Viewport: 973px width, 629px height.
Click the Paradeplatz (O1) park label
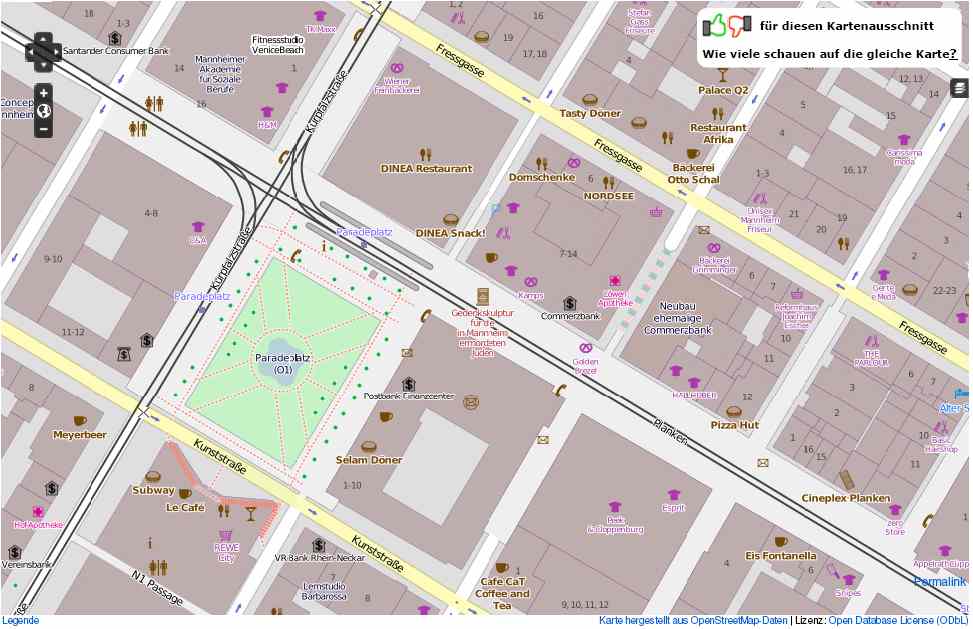click(283, 364)
